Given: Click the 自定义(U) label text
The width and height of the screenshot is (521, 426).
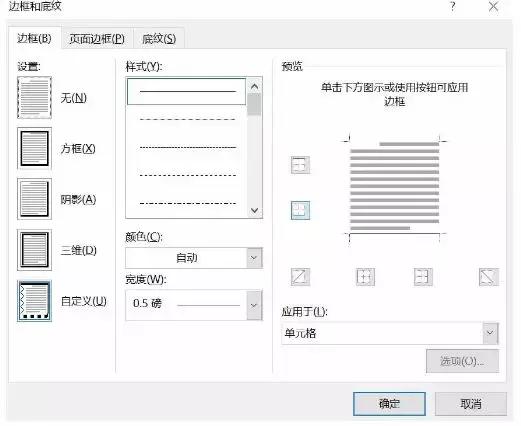Looking at the screenshot, I should (x=84, y=301).
